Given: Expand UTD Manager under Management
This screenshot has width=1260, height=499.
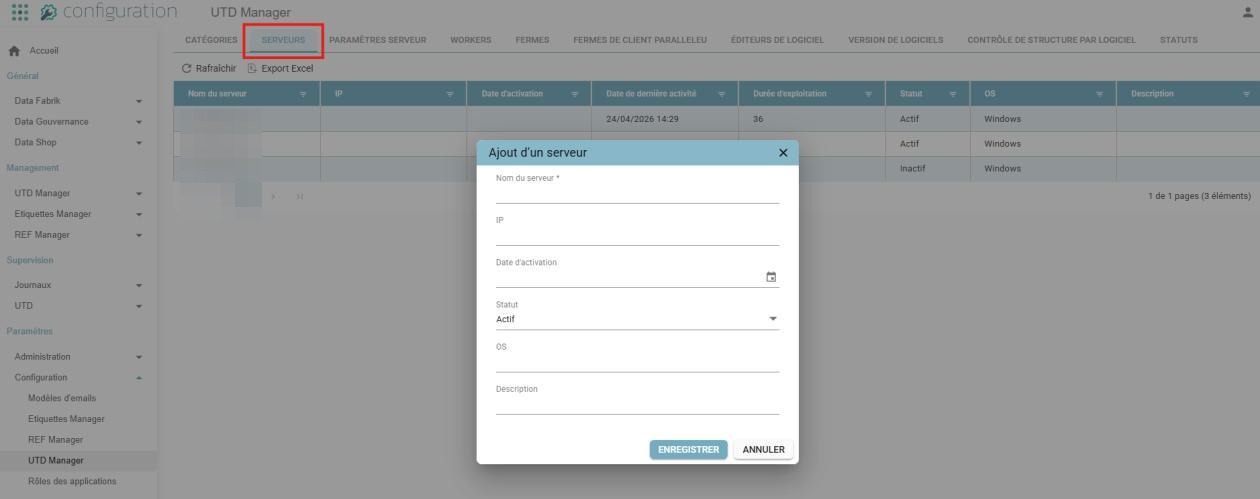Looking at the screenshot, I should (139, 194).
